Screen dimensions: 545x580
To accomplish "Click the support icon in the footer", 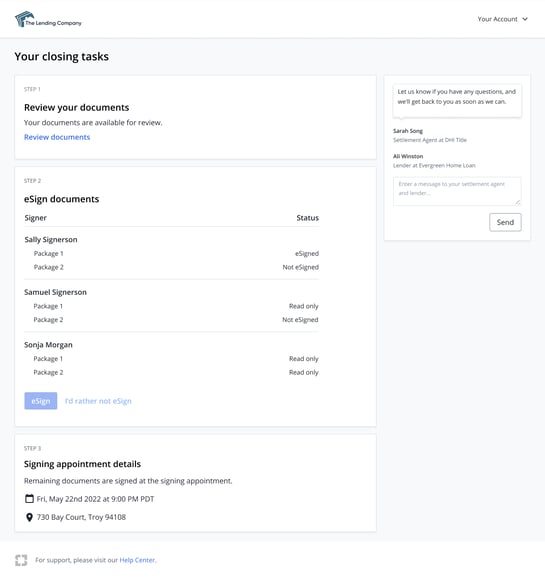I will [x=21, y=560].
